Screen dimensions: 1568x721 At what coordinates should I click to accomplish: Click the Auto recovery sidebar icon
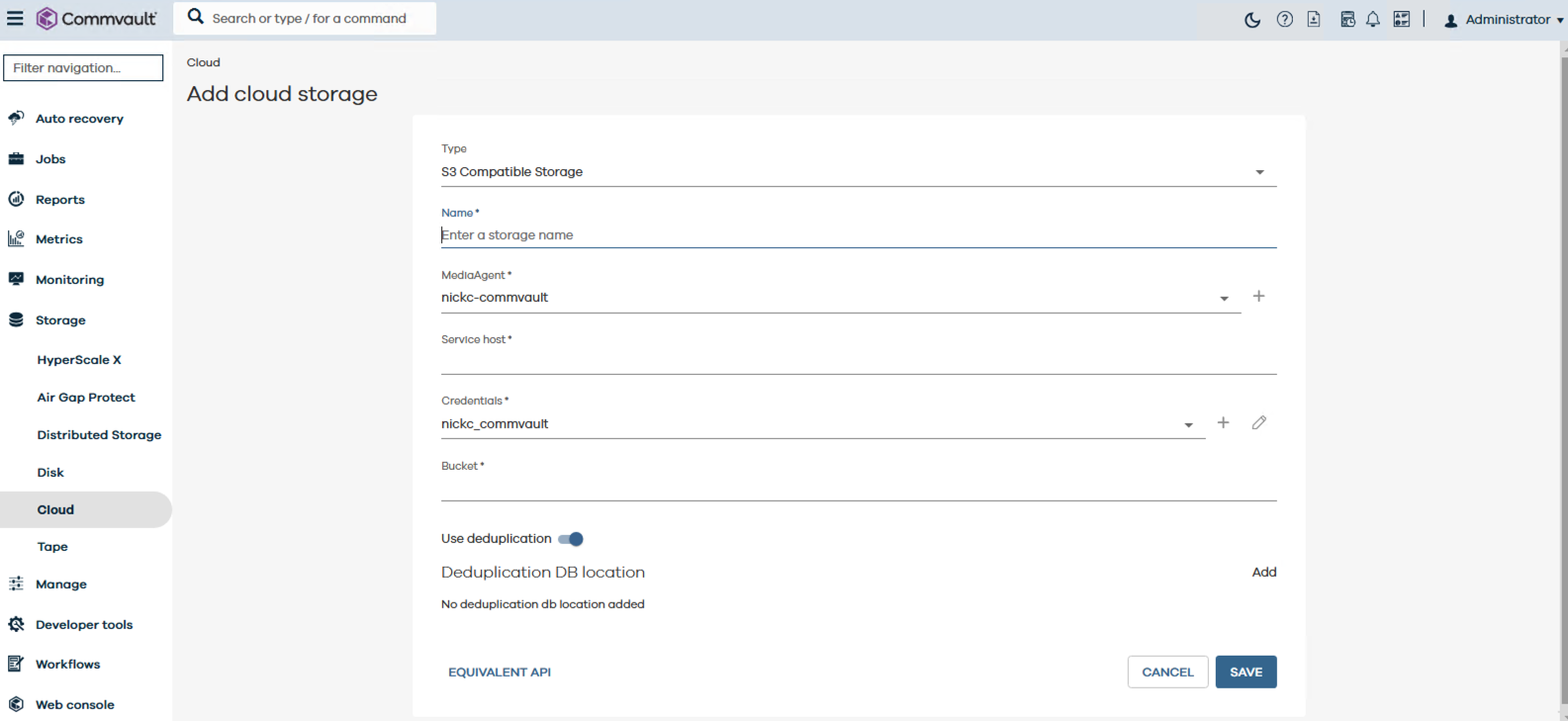coord(16,118)
